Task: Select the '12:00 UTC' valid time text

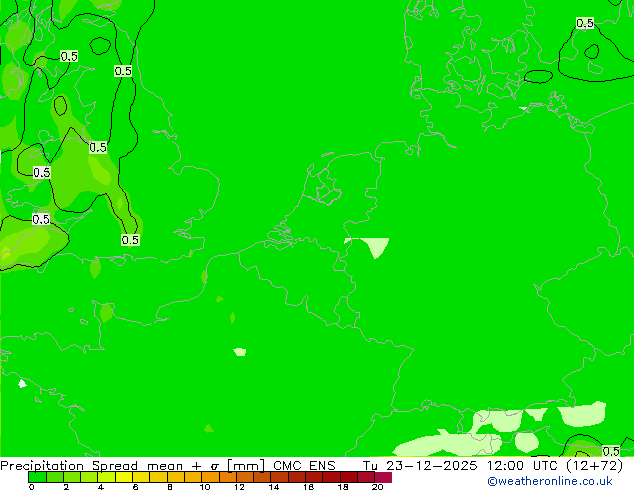Action: point(524,466)
